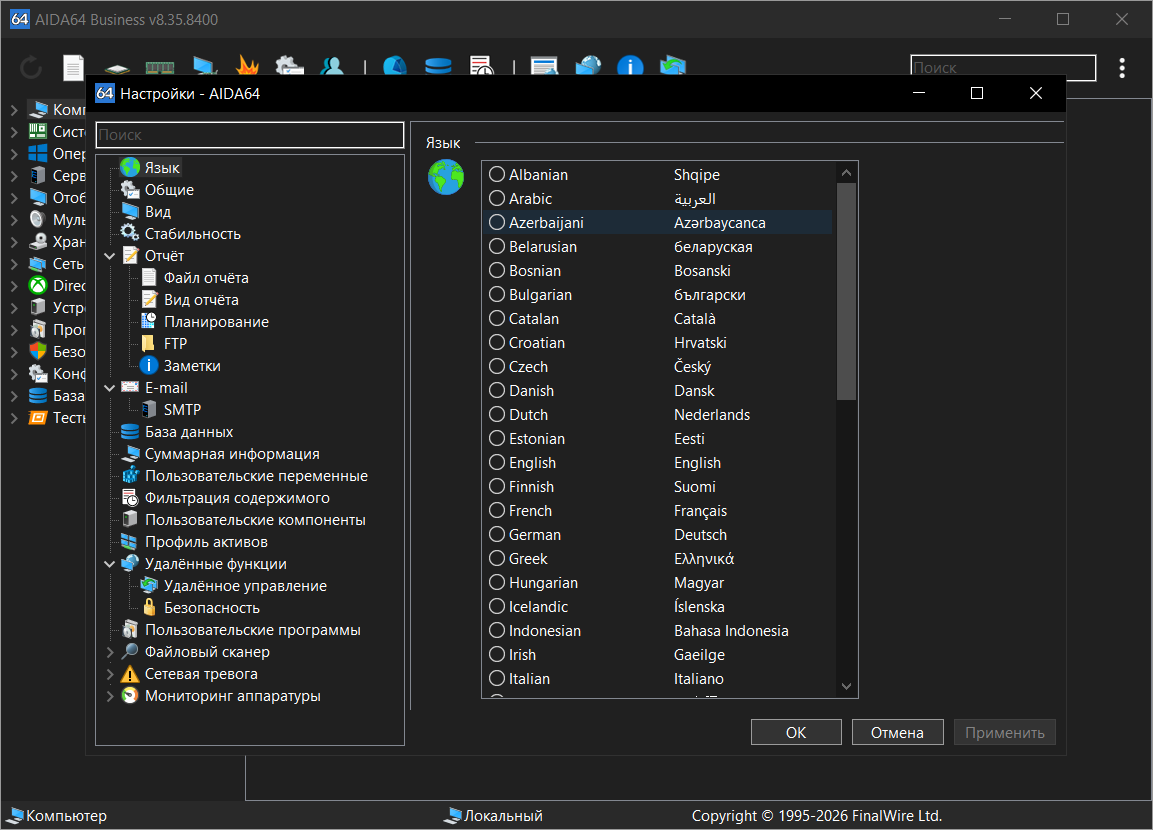Open Фильтрация содержимого icon
The height and width of the screenshot is (830, 1153).
pos(130,498)
